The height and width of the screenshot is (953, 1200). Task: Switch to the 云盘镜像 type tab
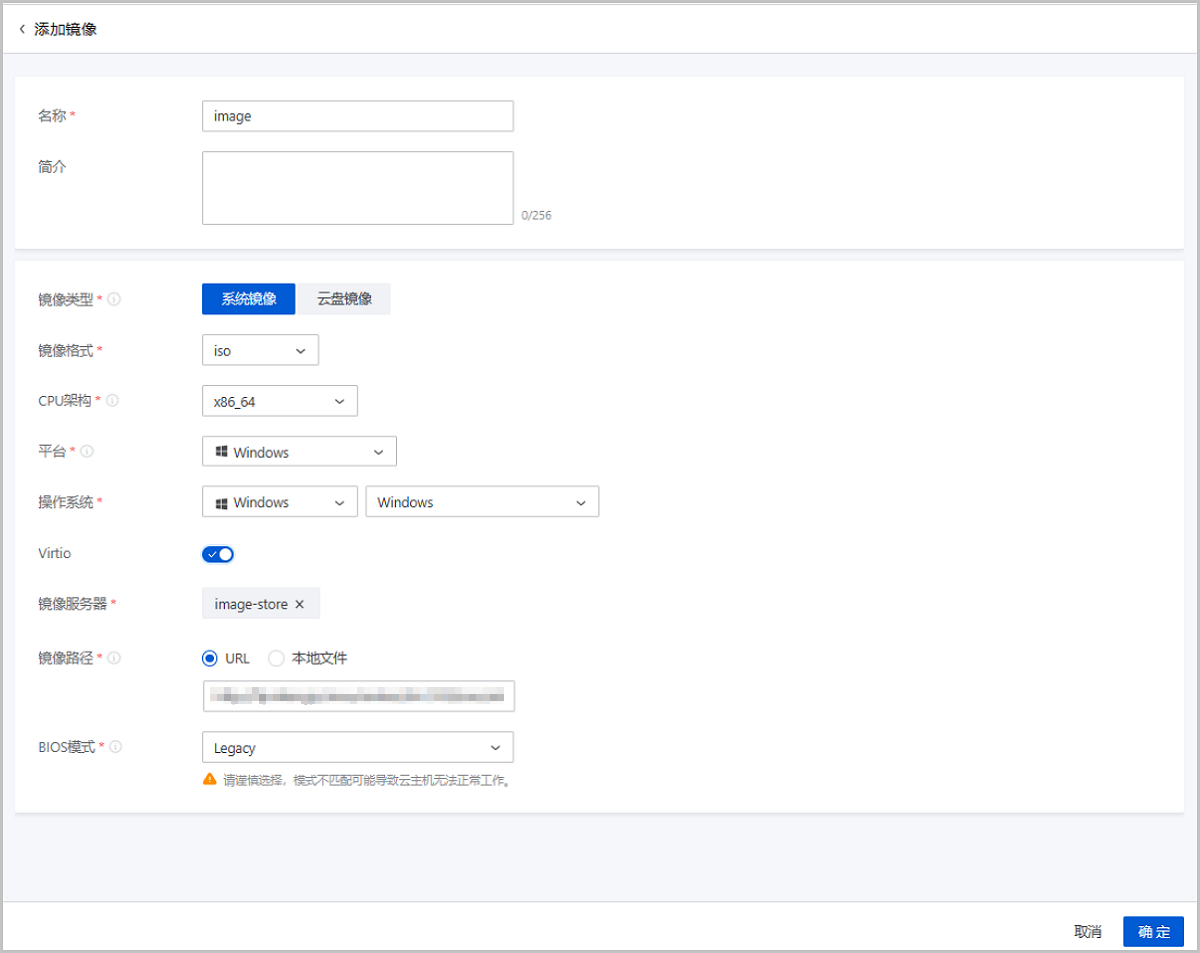tap(344, 299)
